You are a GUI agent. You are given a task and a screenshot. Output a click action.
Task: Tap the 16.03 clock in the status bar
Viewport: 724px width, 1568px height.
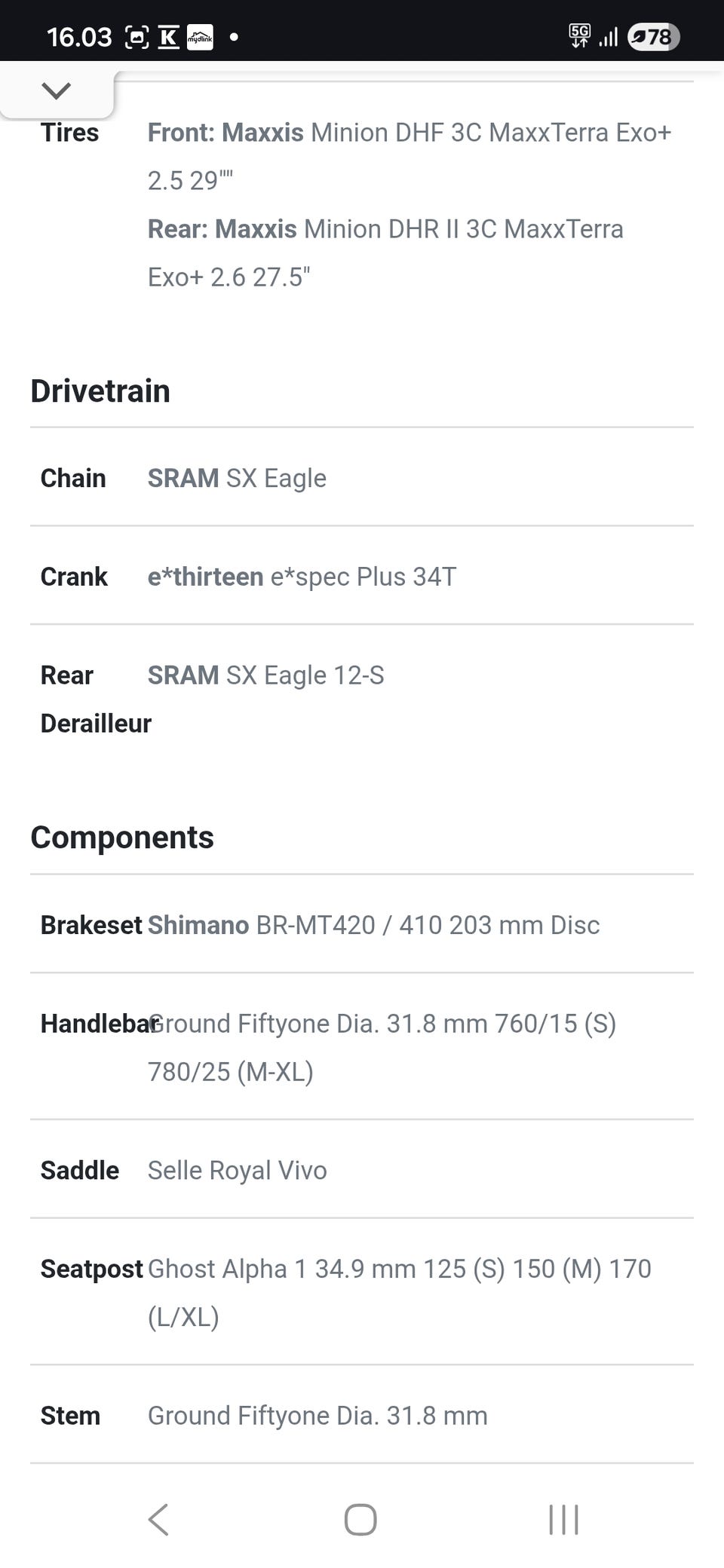tap(78, 37)
